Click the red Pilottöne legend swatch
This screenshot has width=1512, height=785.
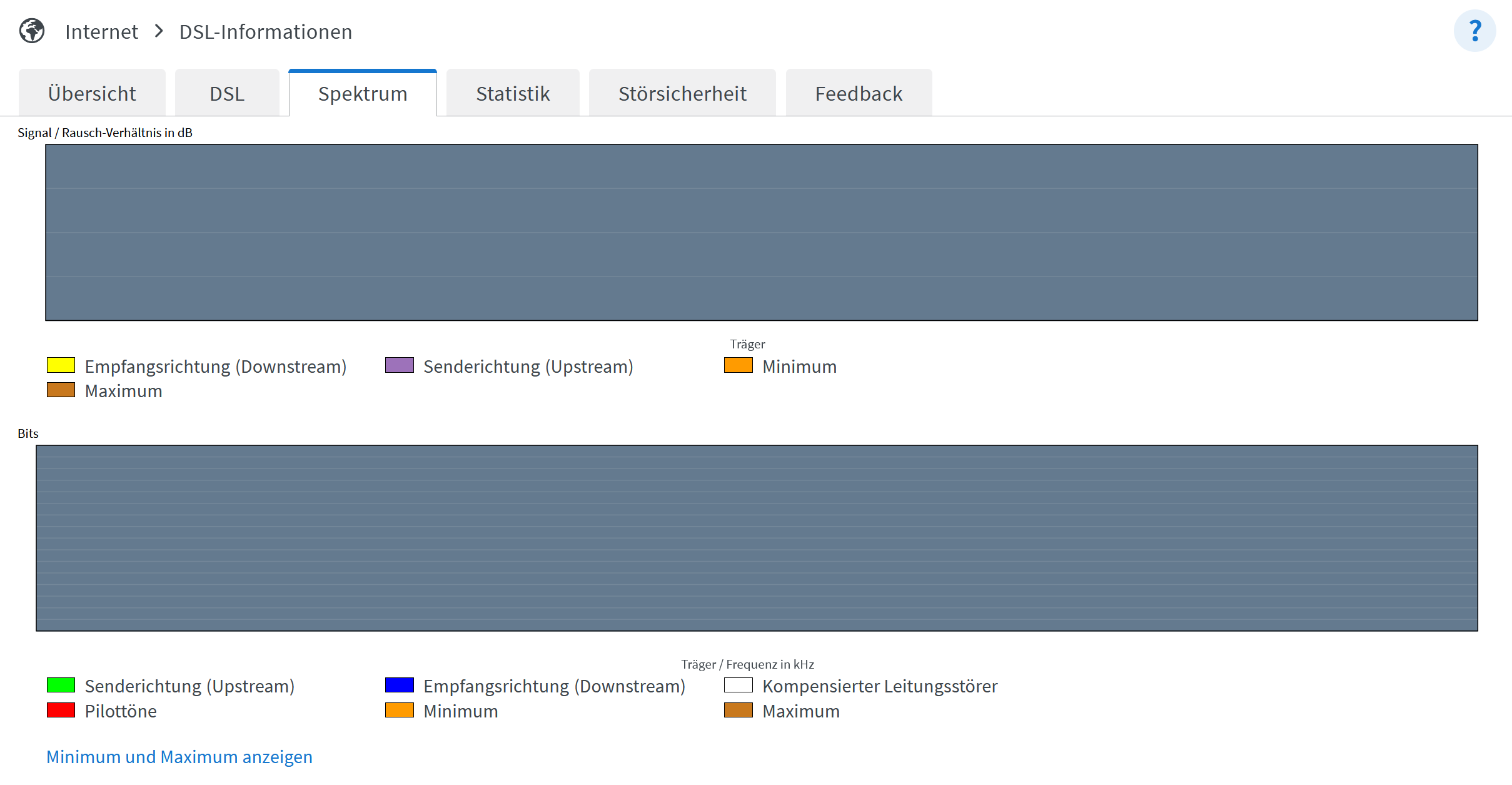[x=61, y=710]
